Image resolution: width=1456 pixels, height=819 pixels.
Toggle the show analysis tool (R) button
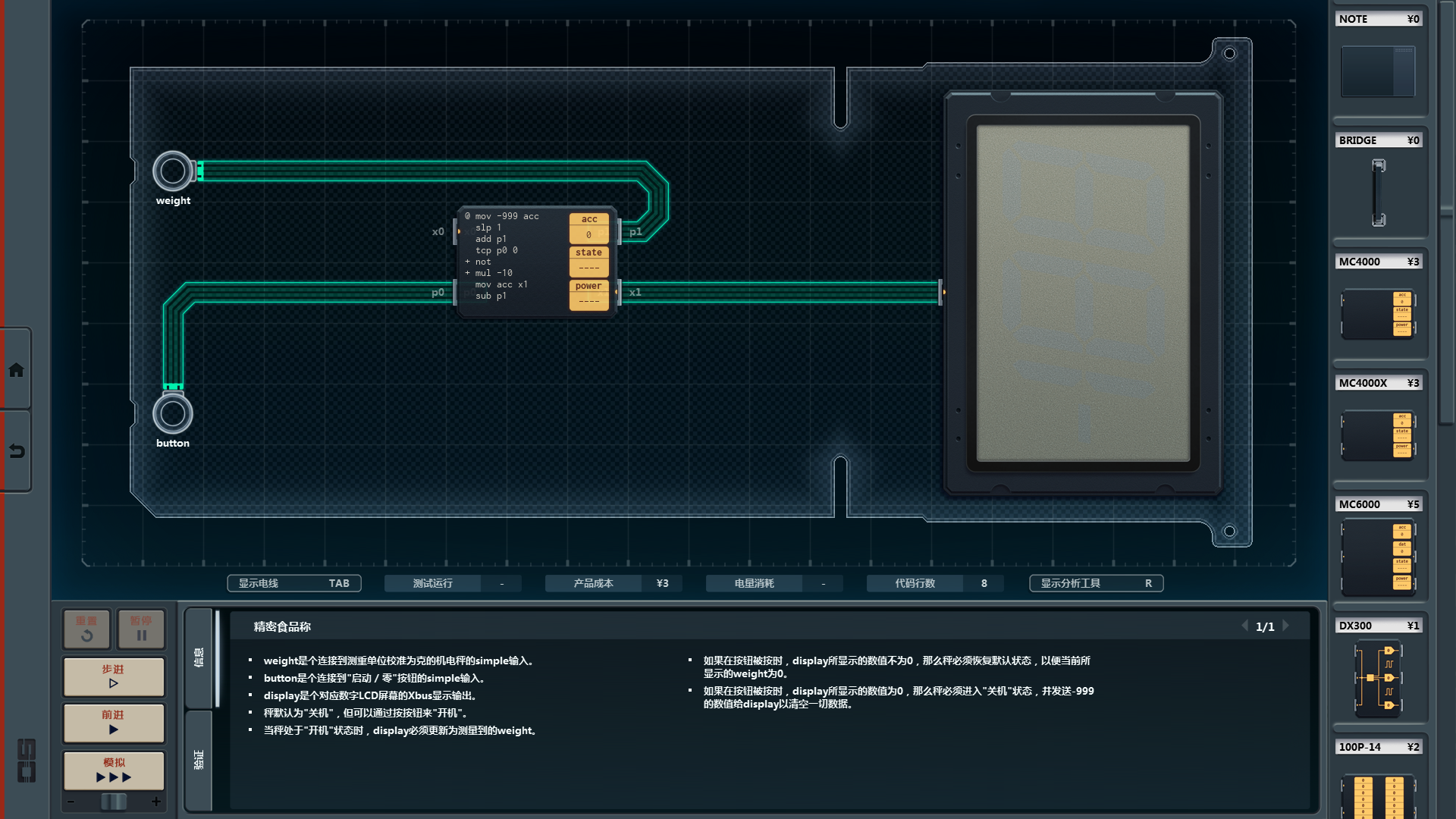tap(1096, 583)
